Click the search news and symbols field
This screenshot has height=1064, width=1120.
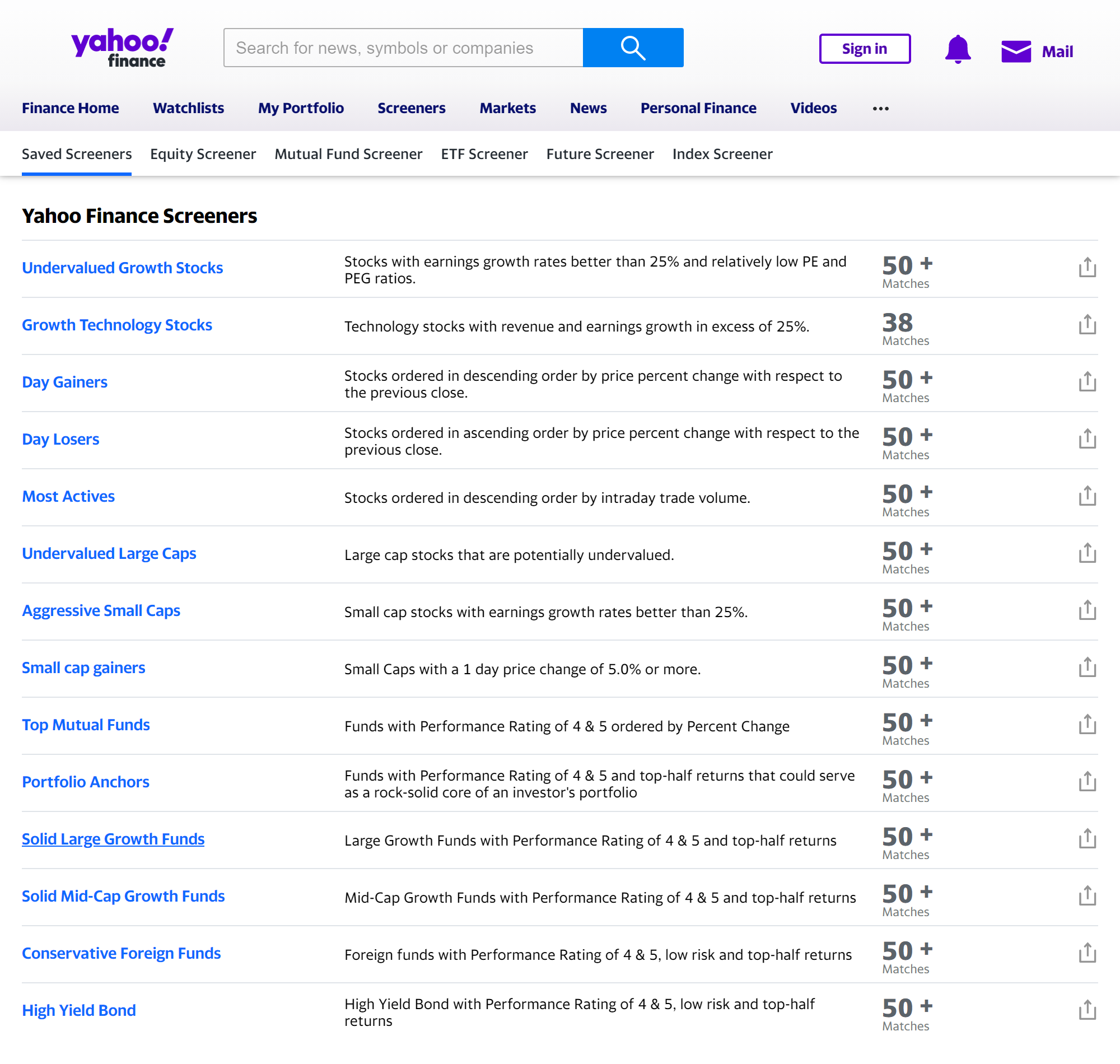[x=403, y=48]
